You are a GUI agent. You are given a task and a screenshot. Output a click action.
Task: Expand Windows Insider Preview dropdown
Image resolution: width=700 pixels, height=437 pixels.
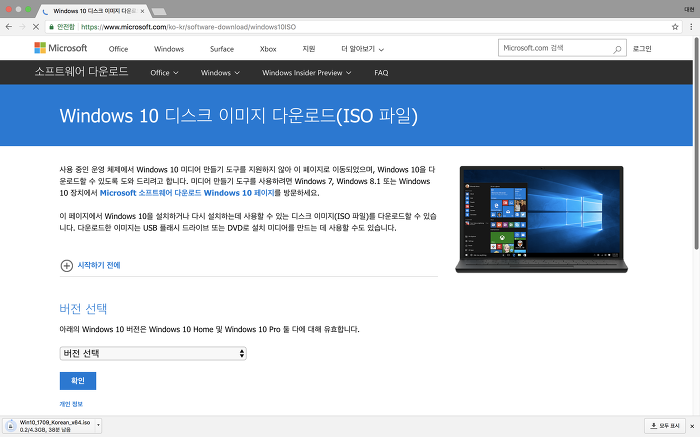[x=307, y=73]
